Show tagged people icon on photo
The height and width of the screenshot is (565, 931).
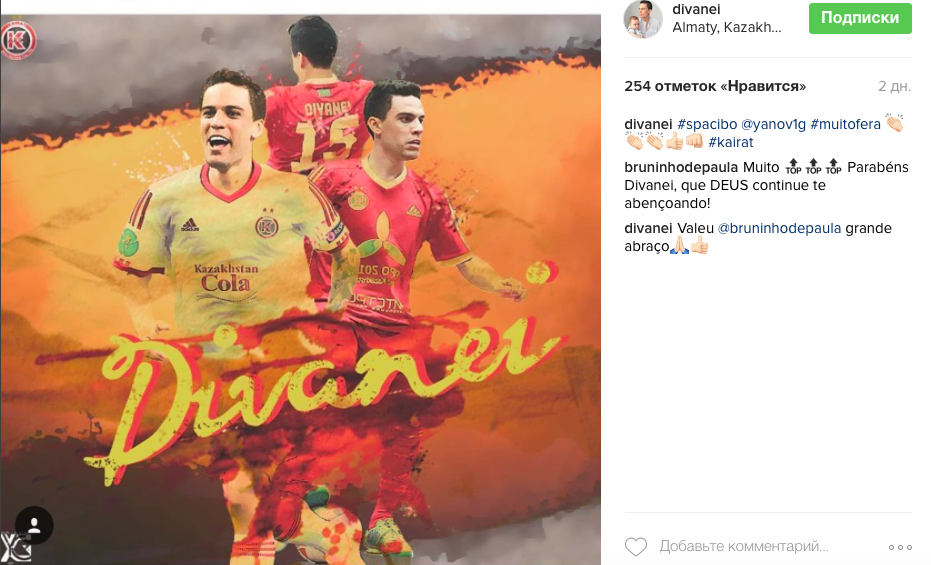click(34, 525)
